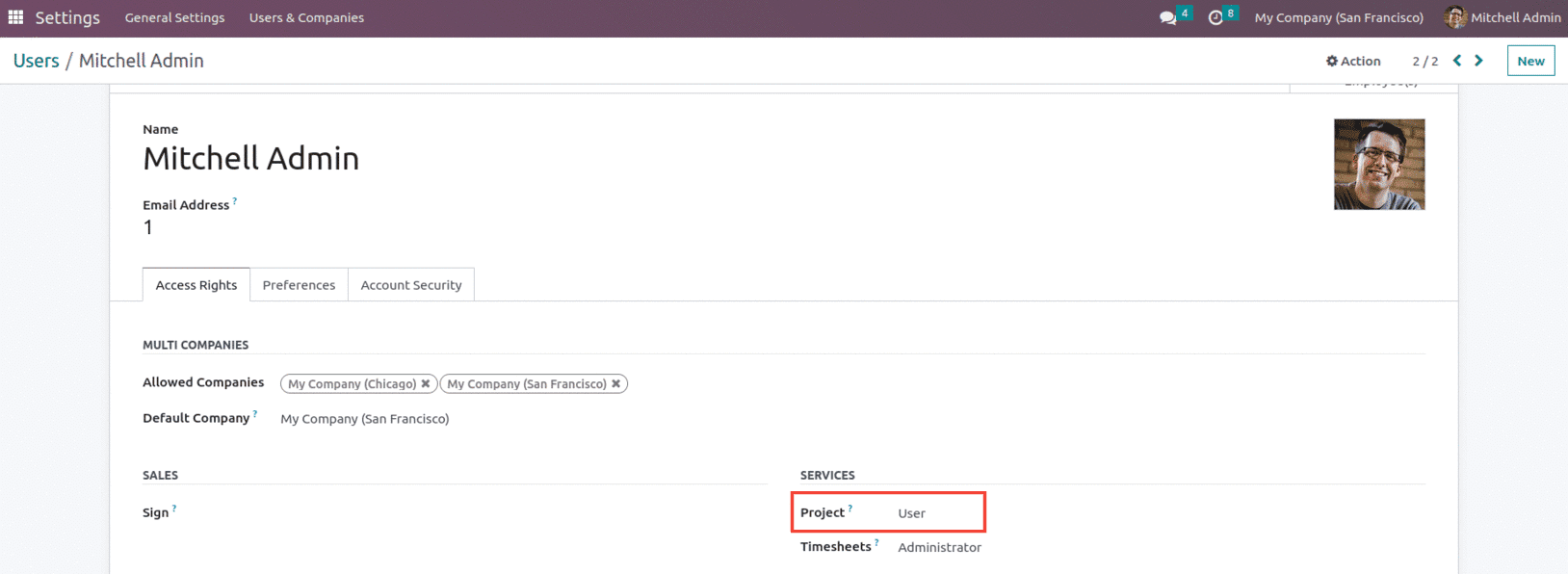This screenshot has height=574, width=1568.
Task: Click the Settings app title
Action: pos(67,17)
